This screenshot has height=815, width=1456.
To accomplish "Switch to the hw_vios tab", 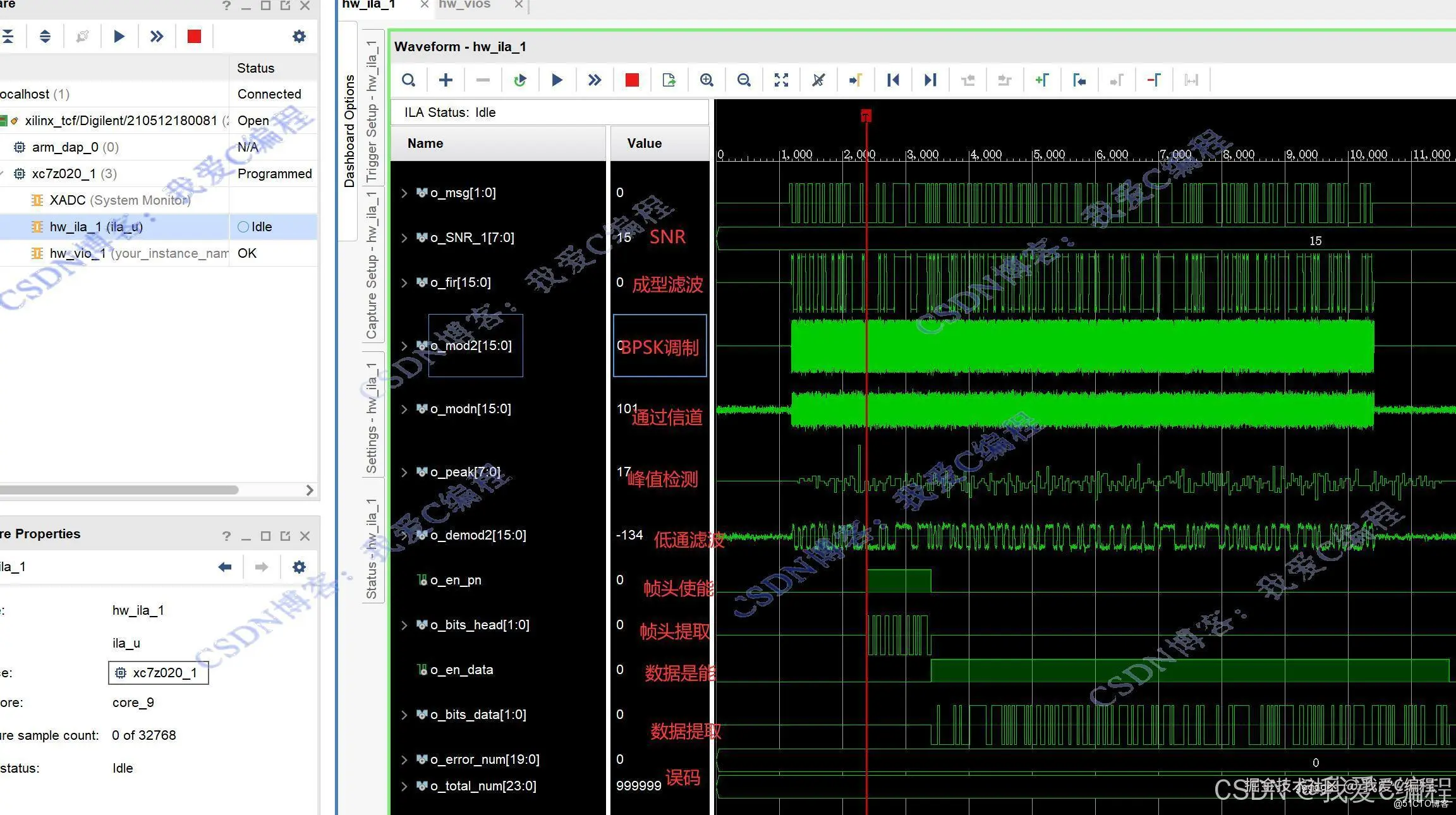I will pyautogui.click(x=464, y=5).
